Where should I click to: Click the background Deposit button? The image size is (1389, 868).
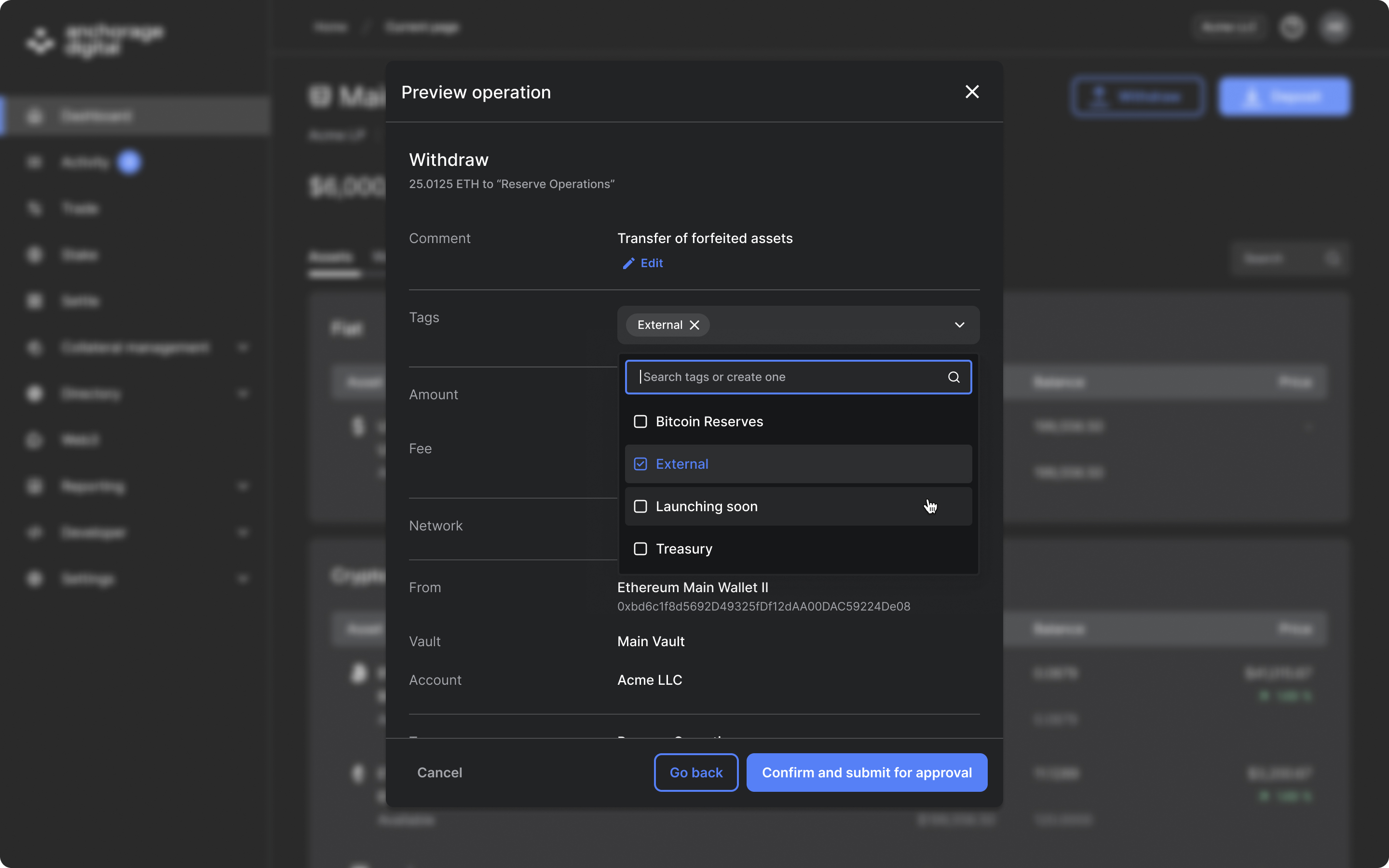click(x=1284, y=96)
